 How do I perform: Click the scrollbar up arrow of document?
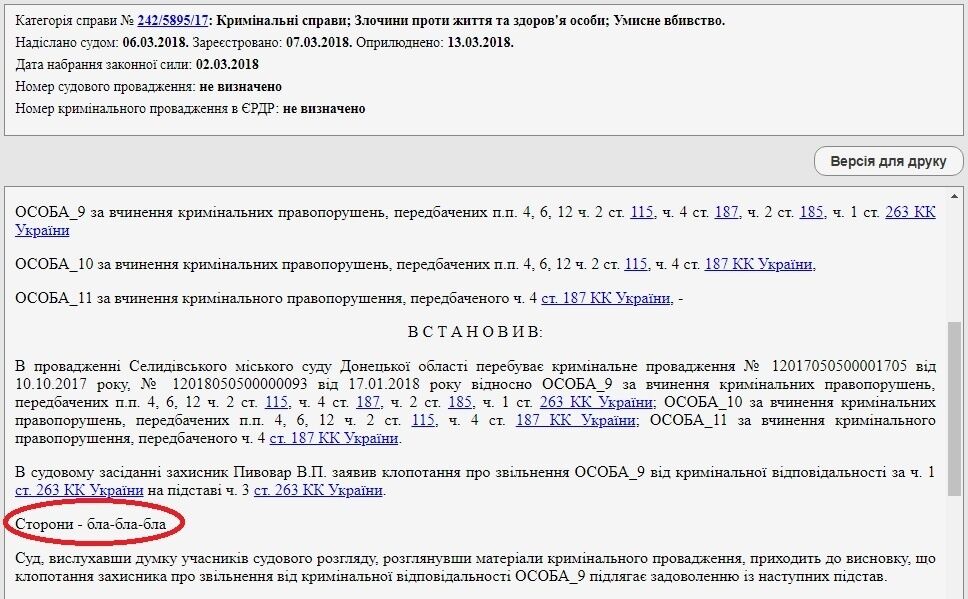pyautogui.click(x=956, y=194)
